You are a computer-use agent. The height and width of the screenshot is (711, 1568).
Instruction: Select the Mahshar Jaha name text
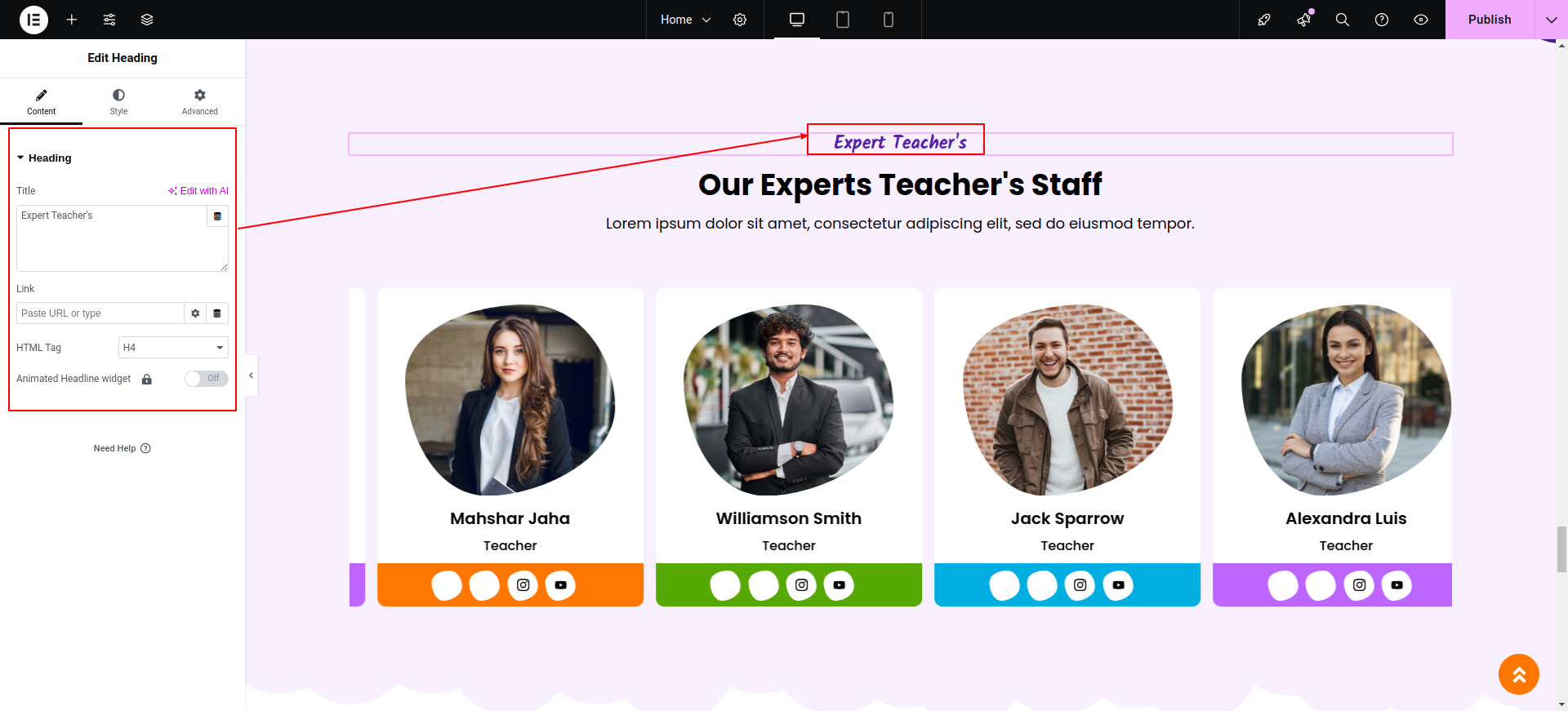click(x=510, y=518)
